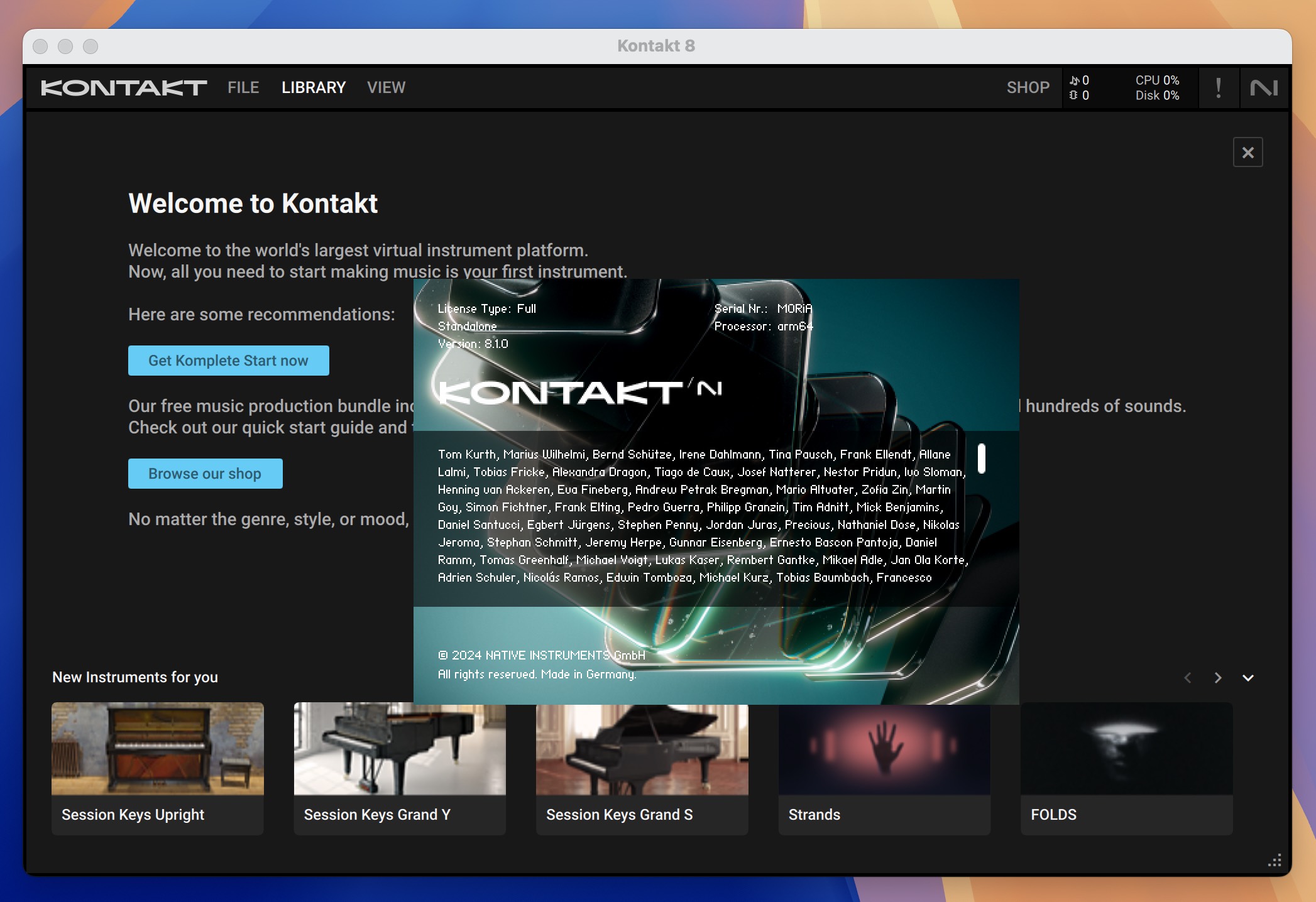Click 'Version: 8.1.0' text in about dialog
The image size is (1316, 902).
[473, 344]
